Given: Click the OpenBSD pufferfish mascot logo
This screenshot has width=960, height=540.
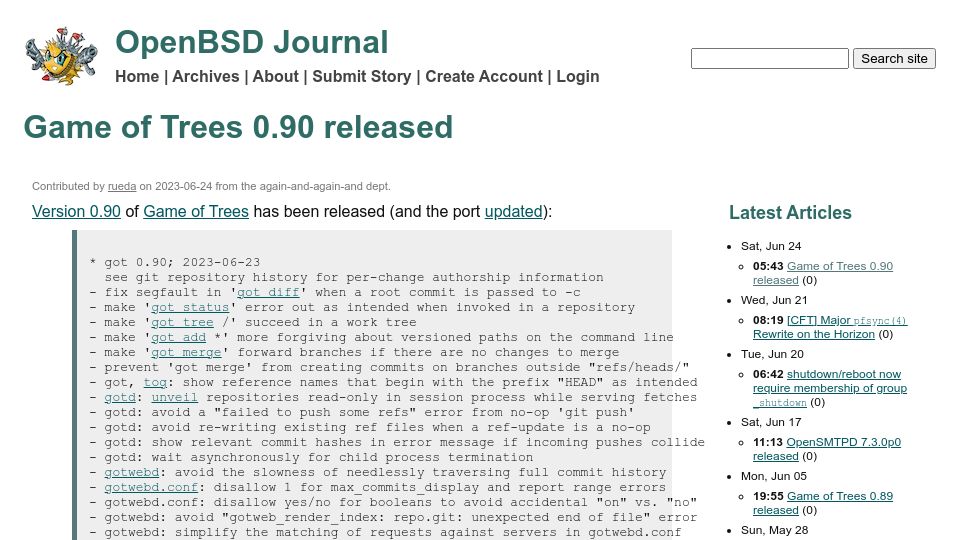Looking at the screenshot, I should [x=61, y=56].
